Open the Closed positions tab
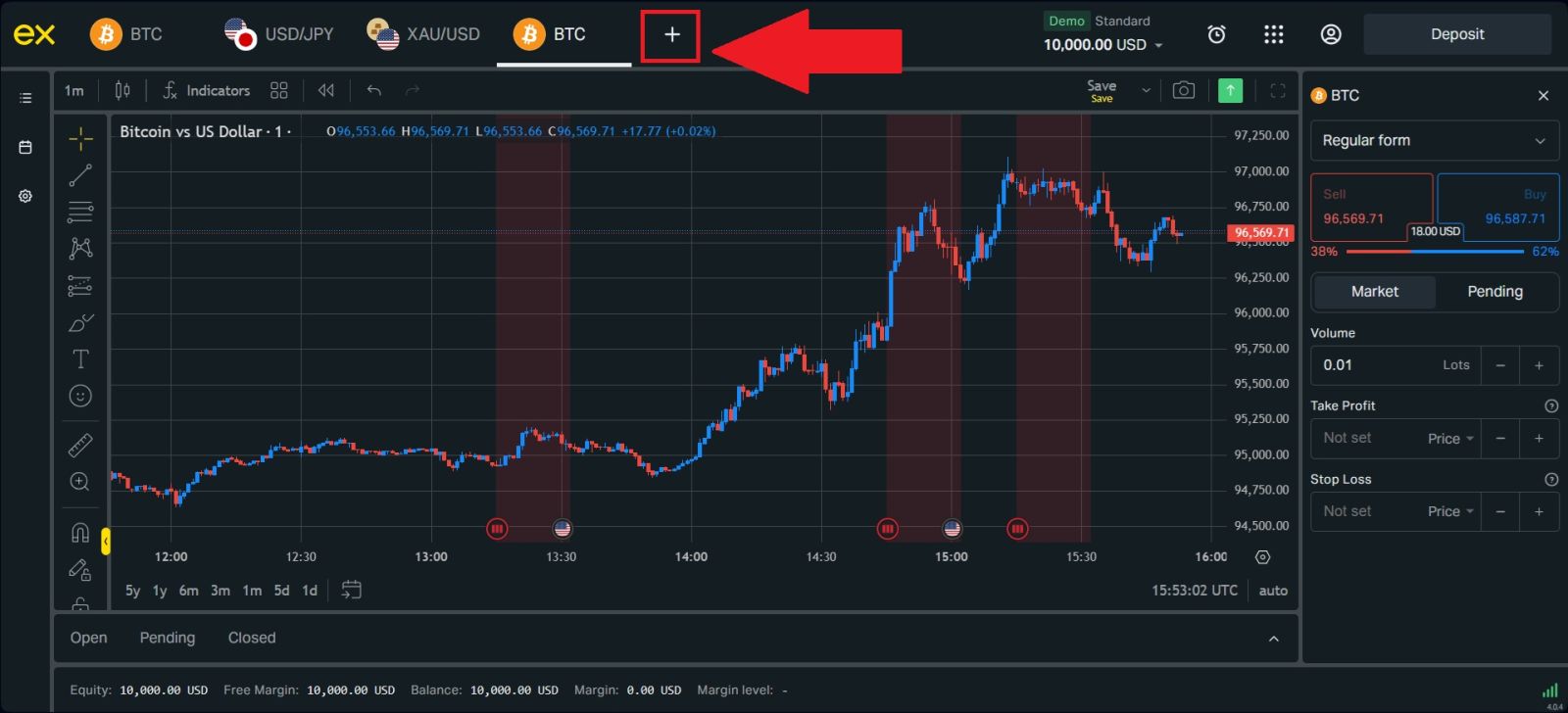 [252, 638]
